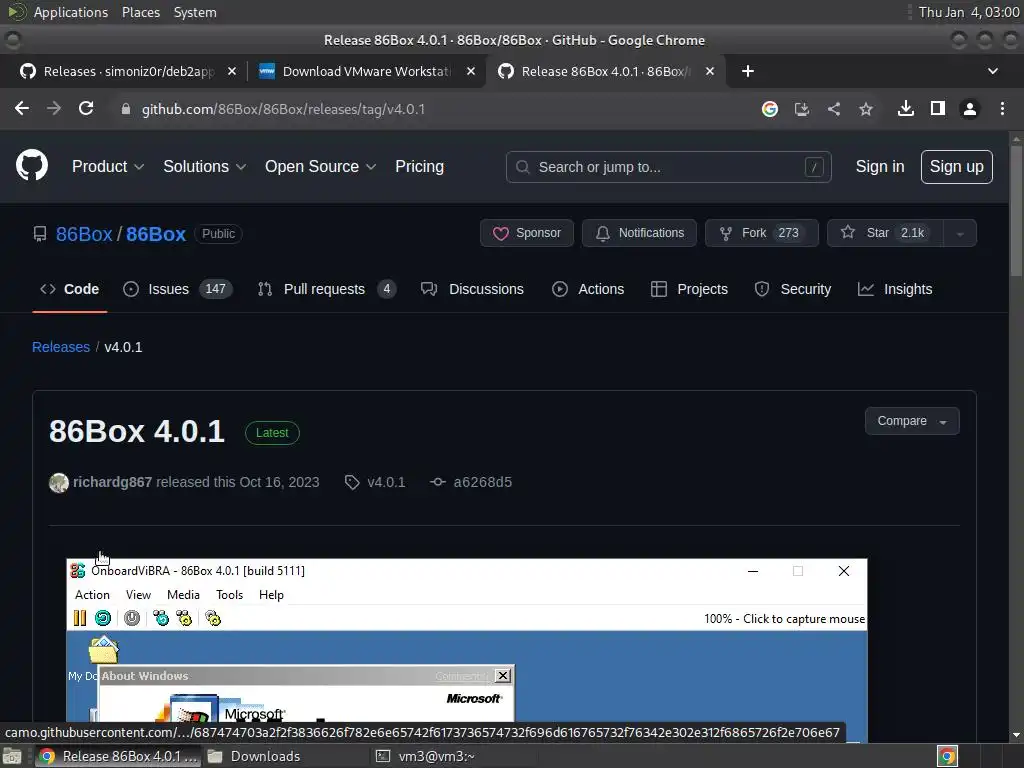1024x768 pixels.
Task: Open the Issues tab
Action: (178, 289)
